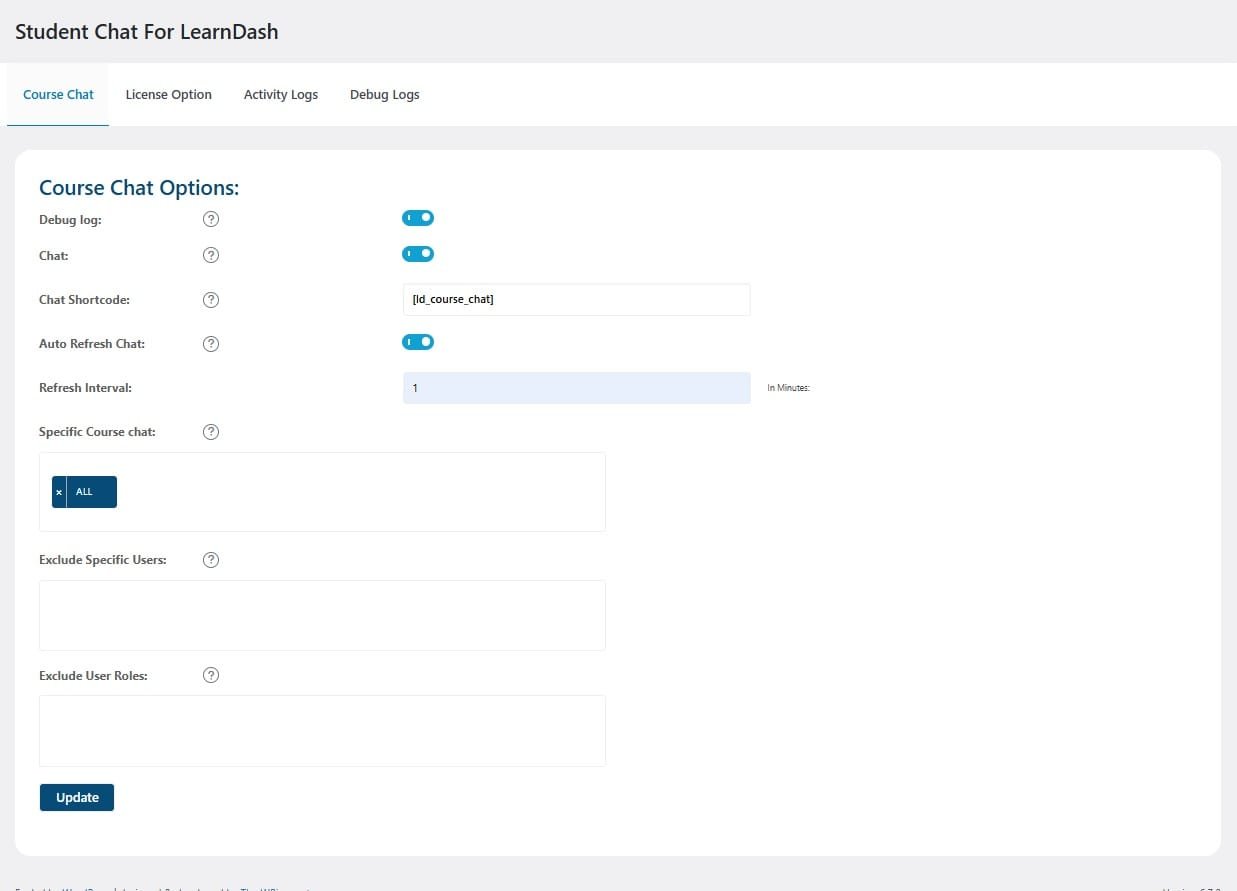Click the 'Refresh Interval:' label

tap(85, 388)
